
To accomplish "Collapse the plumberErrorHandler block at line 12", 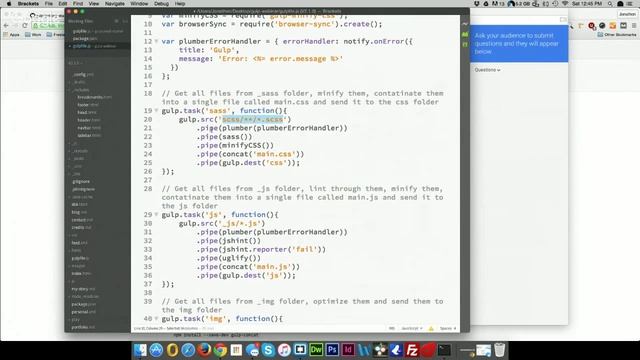I will (x=156, y=41).
